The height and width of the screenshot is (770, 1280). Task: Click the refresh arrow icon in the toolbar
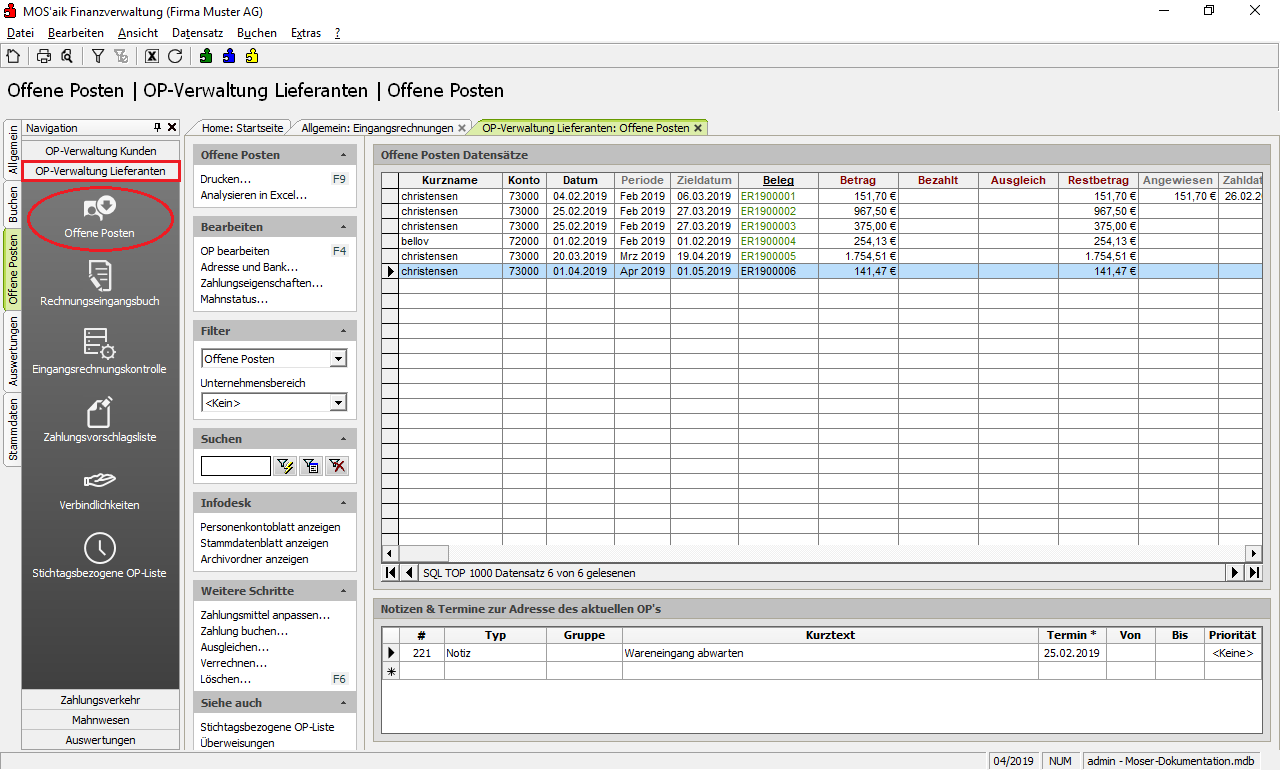(175, 56)
